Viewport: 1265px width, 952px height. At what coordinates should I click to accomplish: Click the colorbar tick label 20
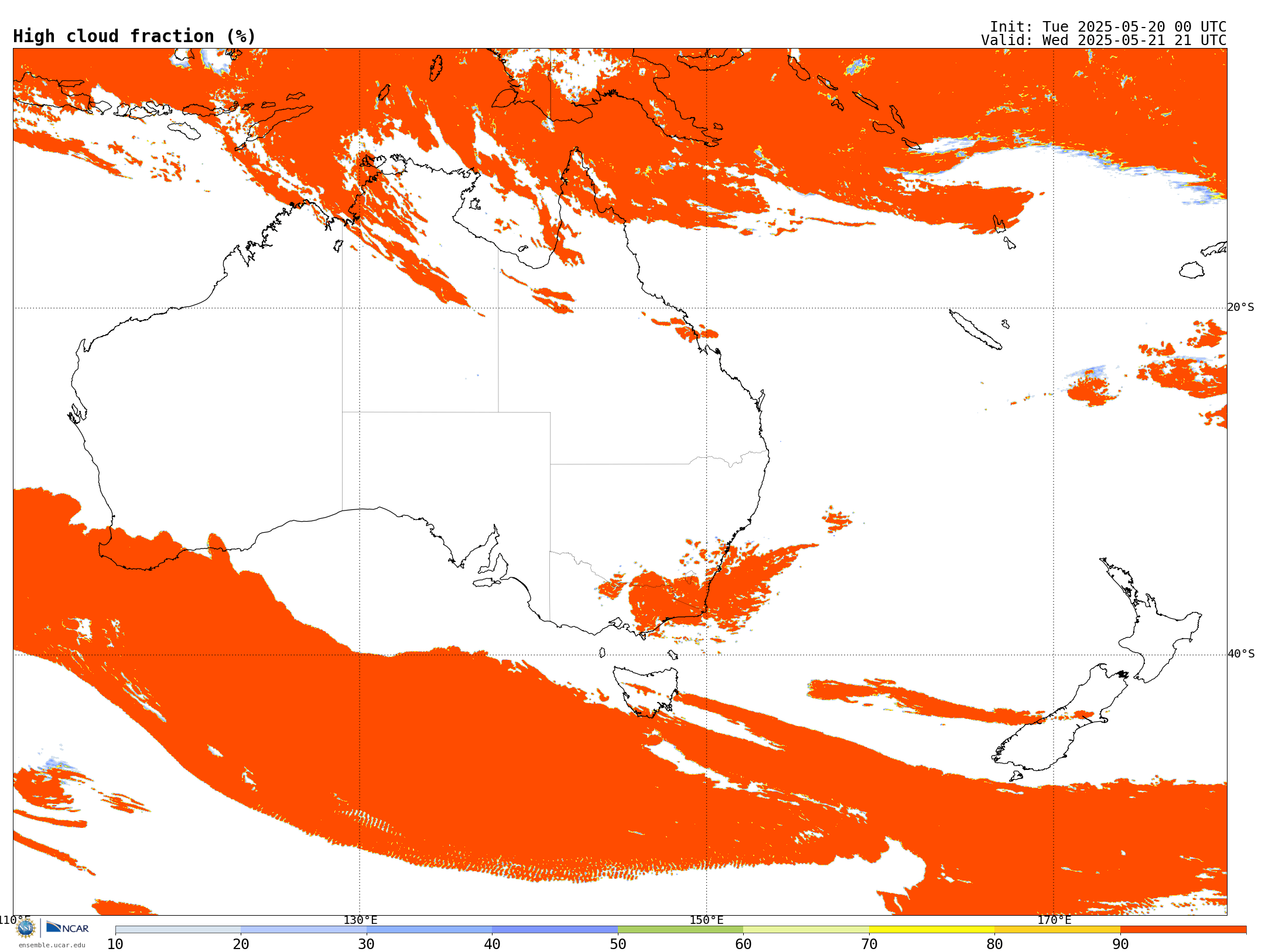point(241,944)
